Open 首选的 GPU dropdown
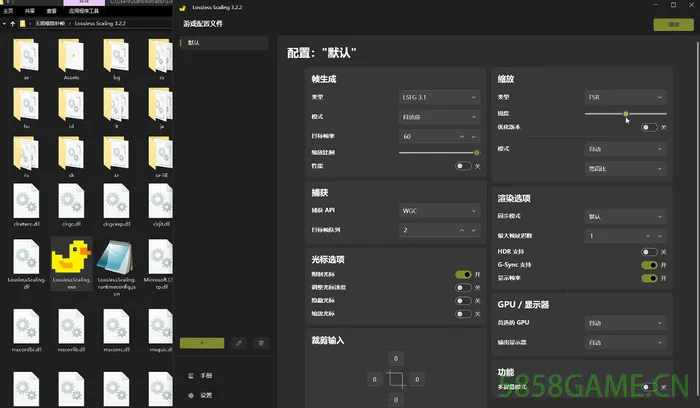The width and height of the screenshot is (700, 408). (x=625, y=323)
